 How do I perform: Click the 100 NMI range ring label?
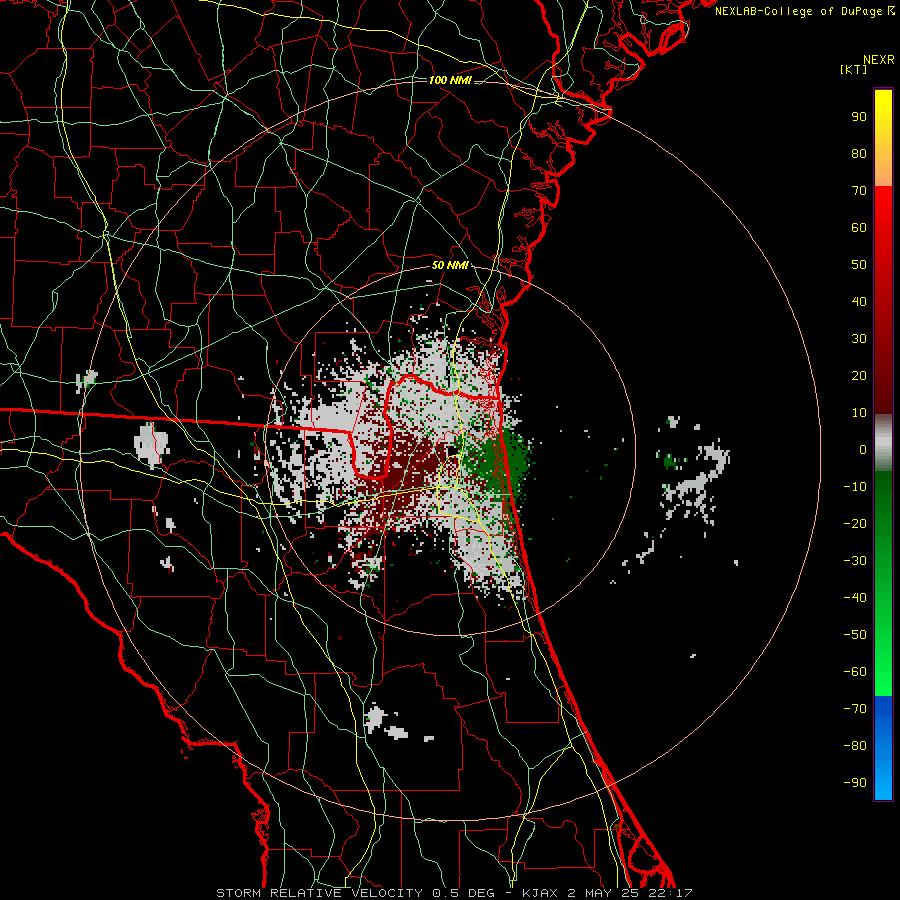450,80
